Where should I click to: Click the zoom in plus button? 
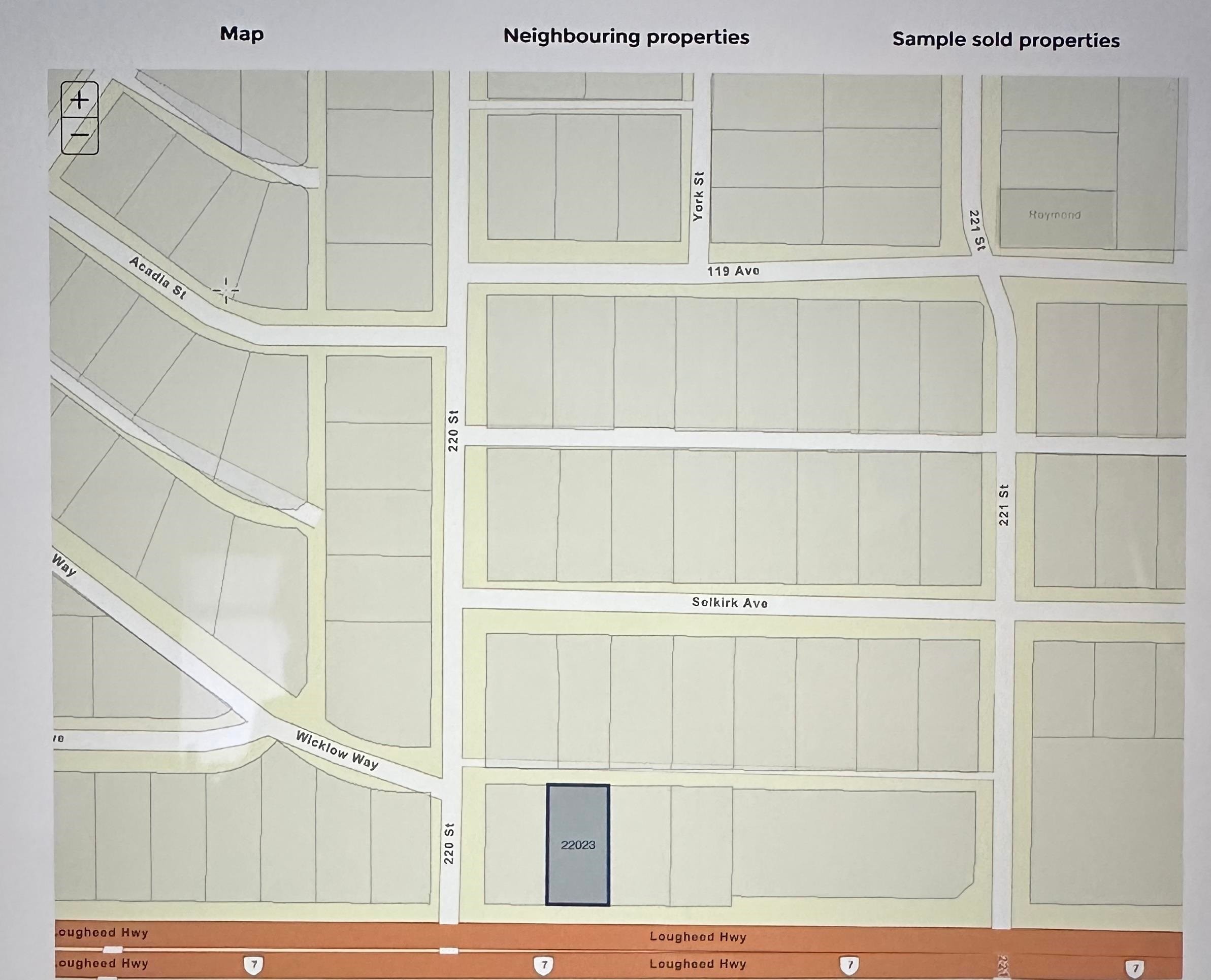[x=80, y=100]
